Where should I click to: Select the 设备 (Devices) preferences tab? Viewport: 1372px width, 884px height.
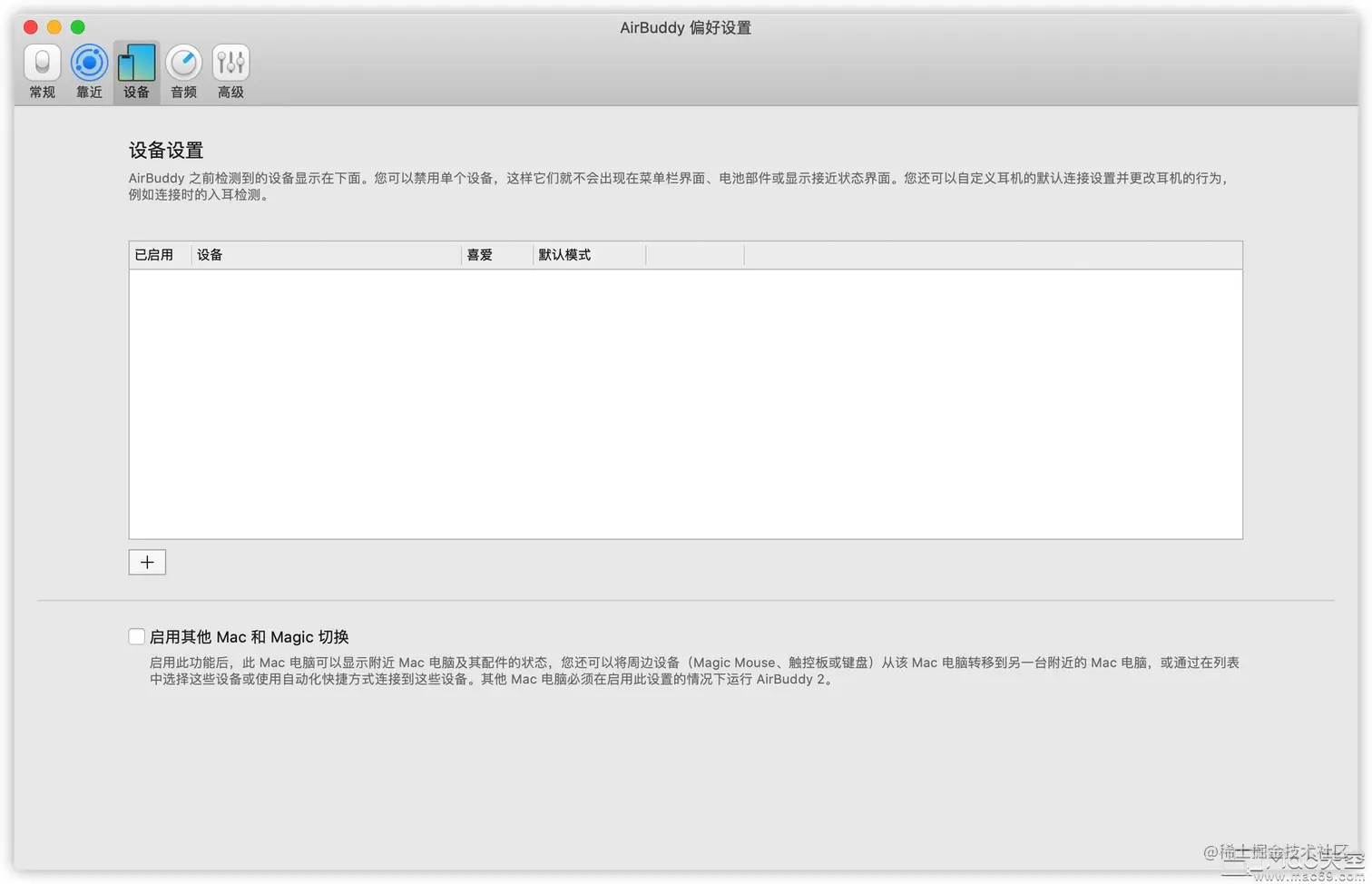pos(136,72)
